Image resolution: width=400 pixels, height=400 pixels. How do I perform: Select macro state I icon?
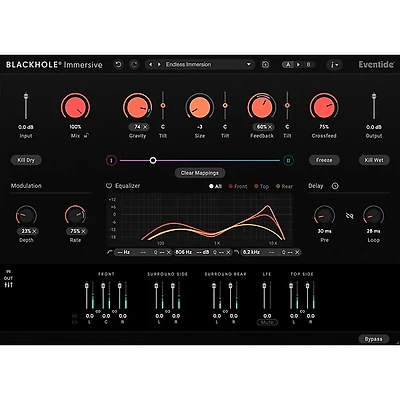(x=111, y=161)
